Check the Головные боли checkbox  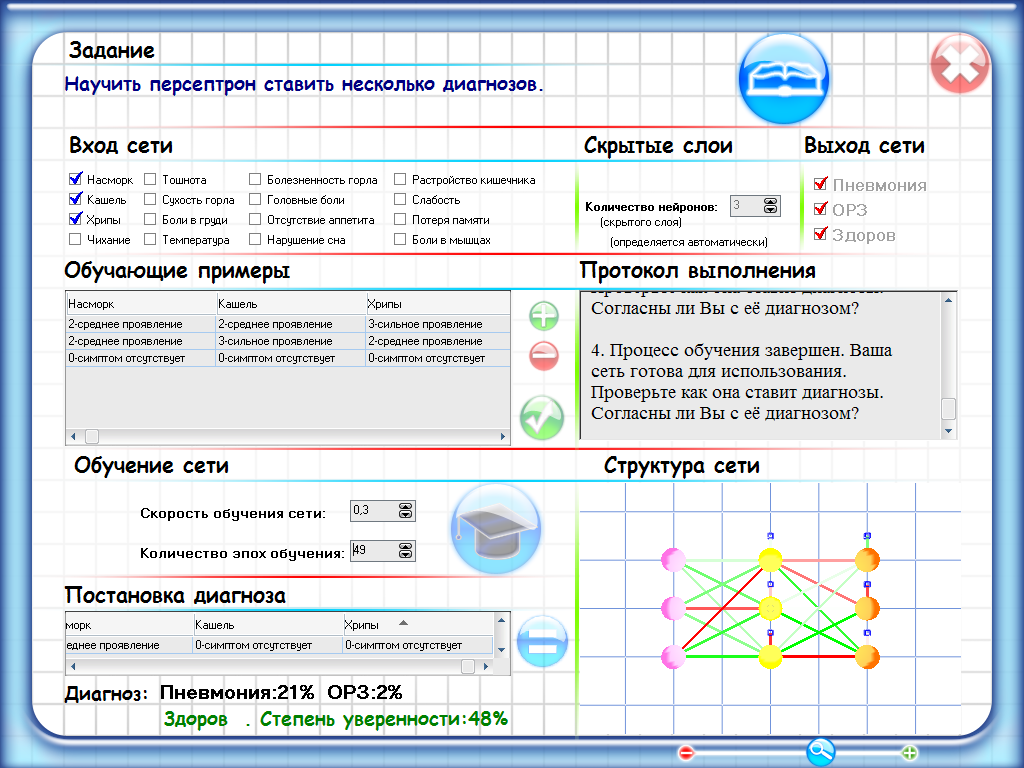pyautogui.click(x=256, y=200)
